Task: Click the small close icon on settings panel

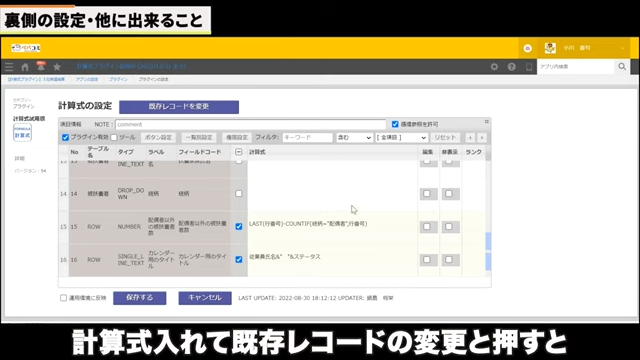Action: (x=487, y=122)
